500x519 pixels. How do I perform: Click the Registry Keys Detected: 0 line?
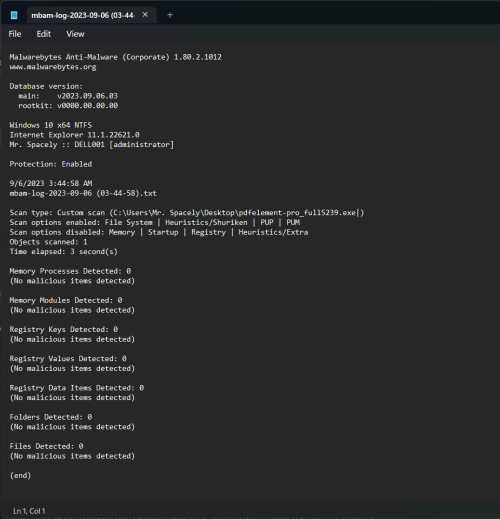pyautogui.click(x=64, y=329)
